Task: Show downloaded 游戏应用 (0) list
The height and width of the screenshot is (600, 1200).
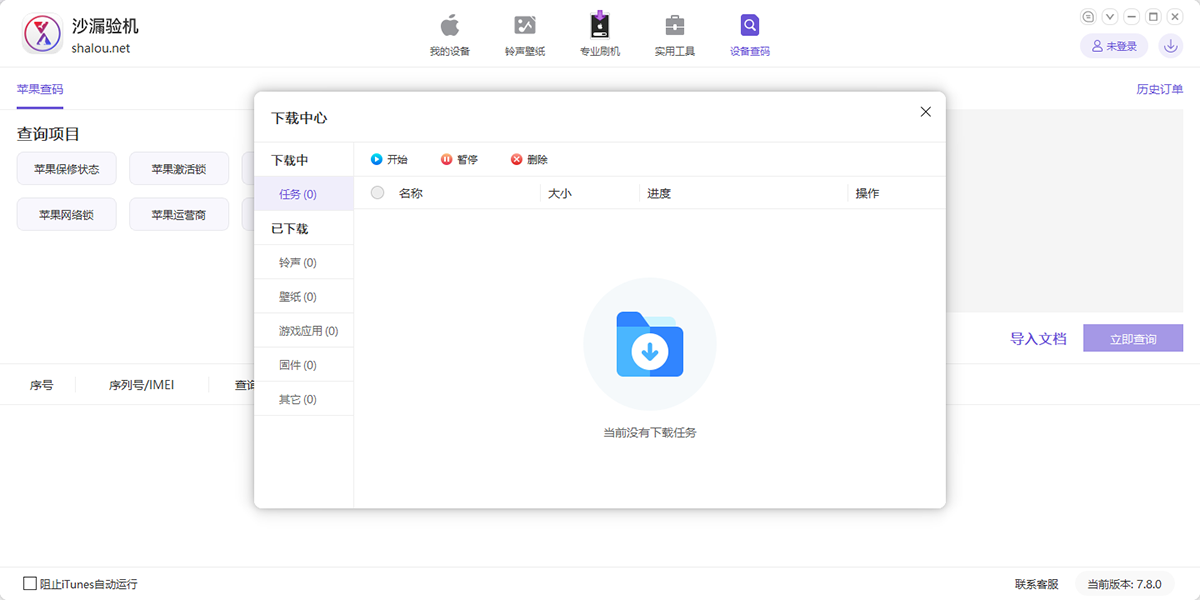Action: point(304,331)
